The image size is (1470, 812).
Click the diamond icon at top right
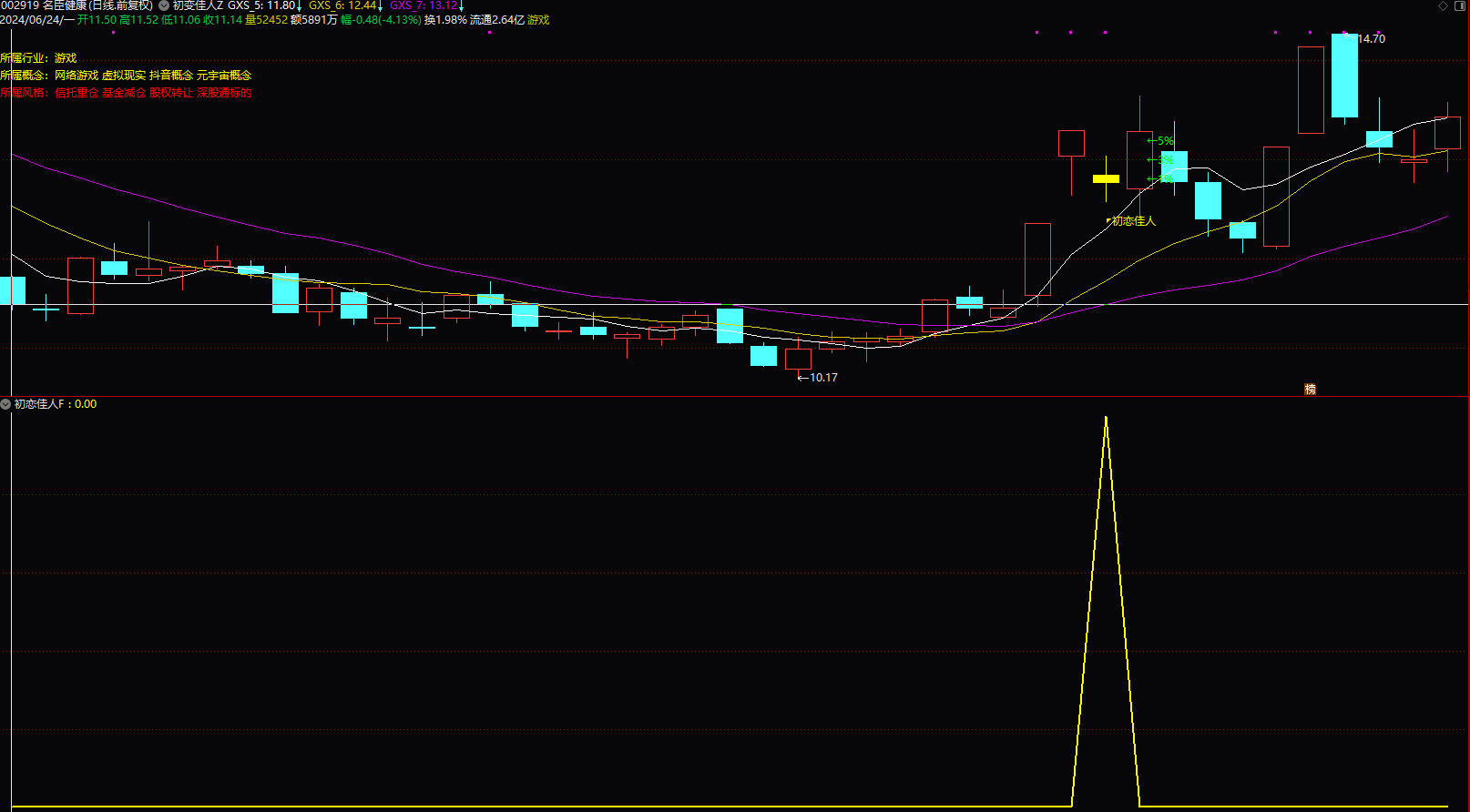(x=1443, y=5)
